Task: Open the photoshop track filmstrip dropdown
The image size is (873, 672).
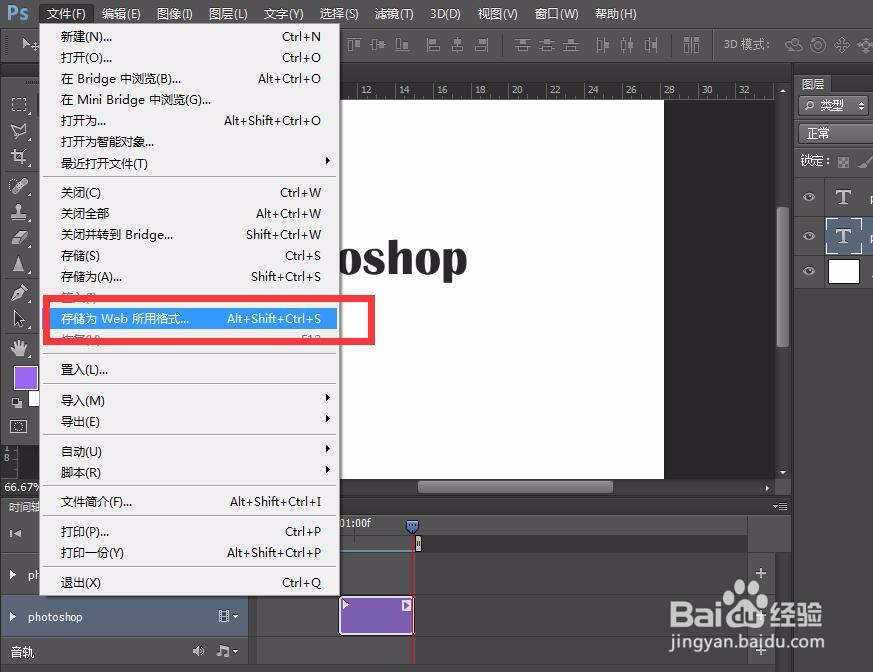Action: [228, 616]
